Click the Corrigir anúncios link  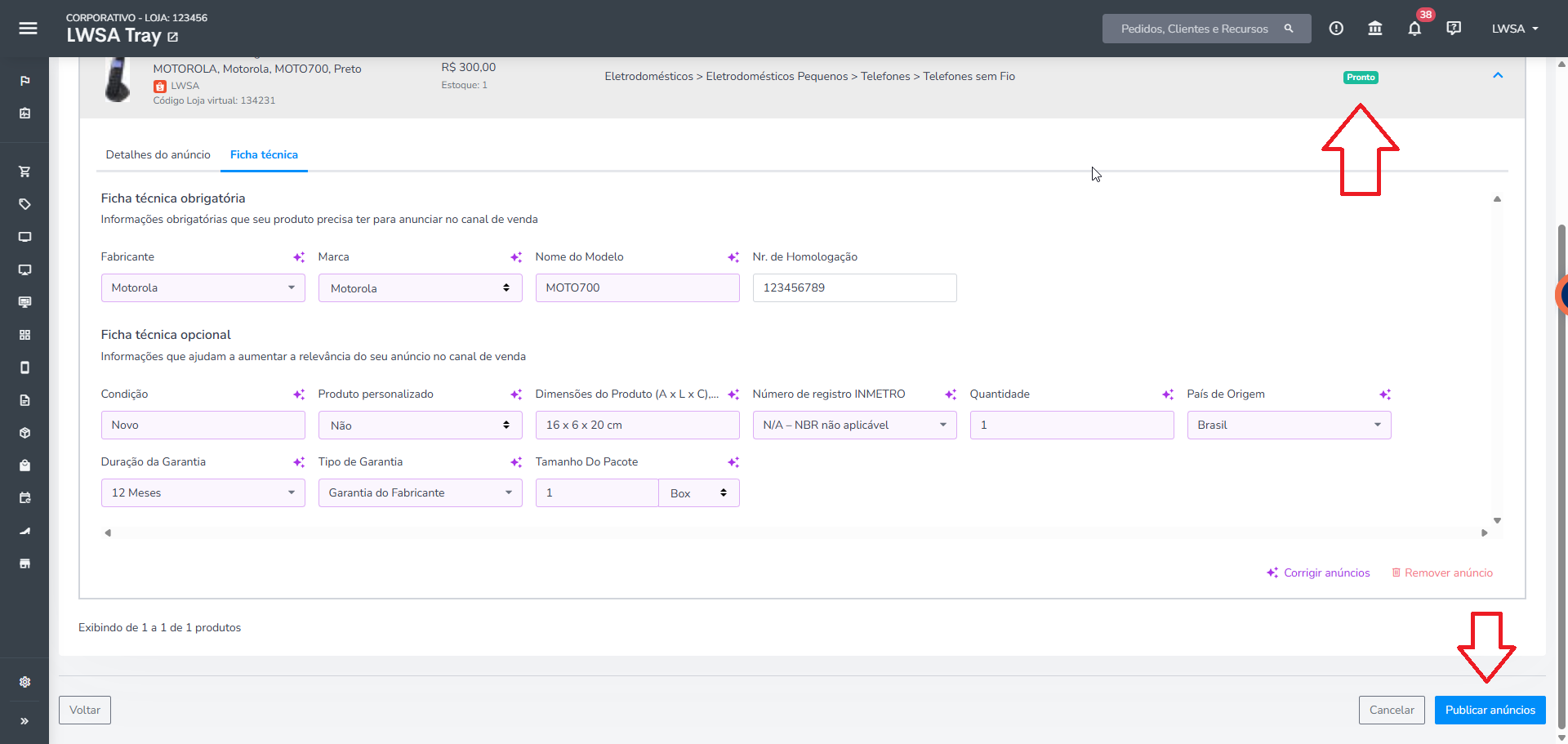pyautogui.click(x=1318, y=572)
